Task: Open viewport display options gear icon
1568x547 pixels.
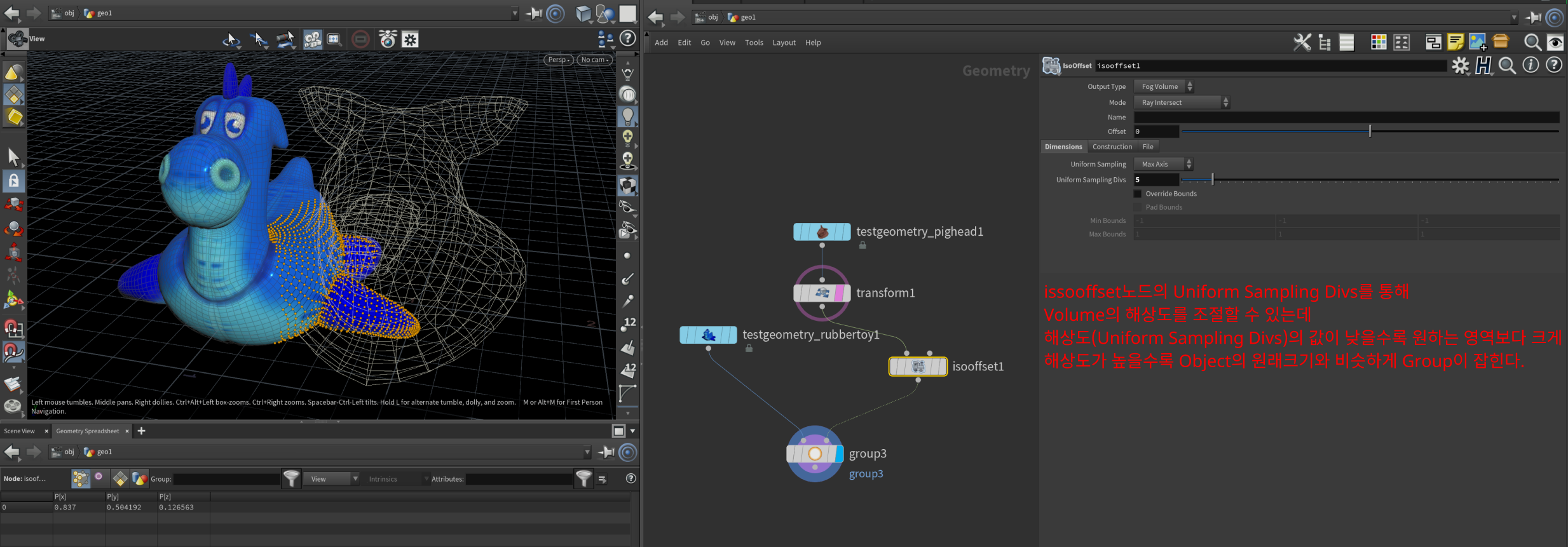Action: click(410, 40)
